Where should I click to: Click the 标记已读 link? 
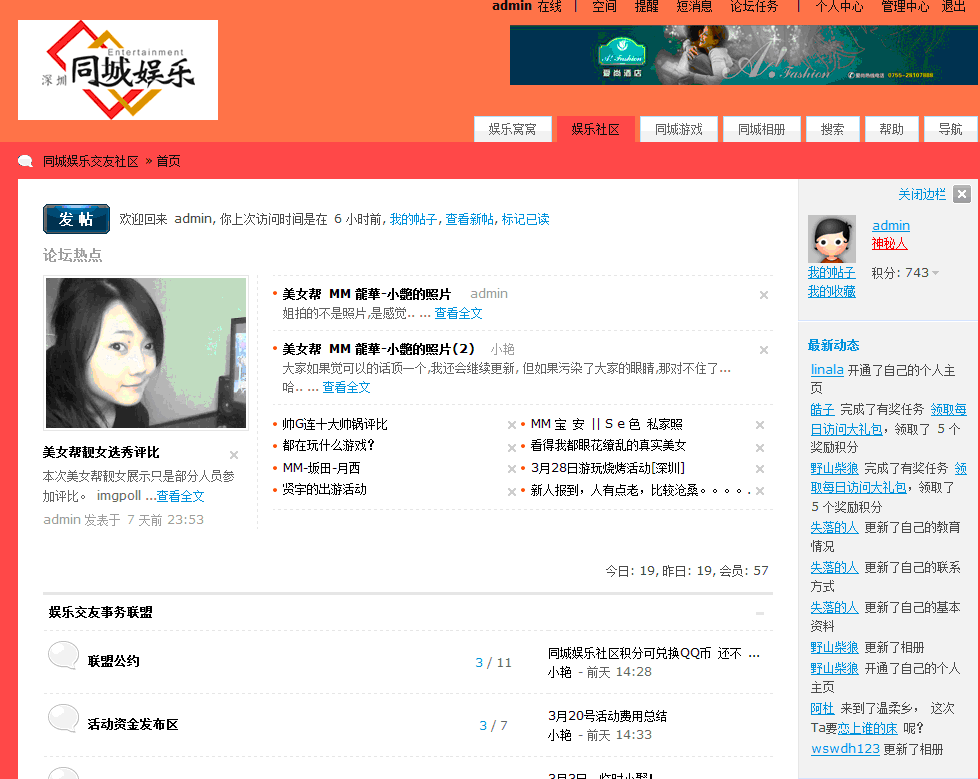pyautogui.click(x=526, y=219)
